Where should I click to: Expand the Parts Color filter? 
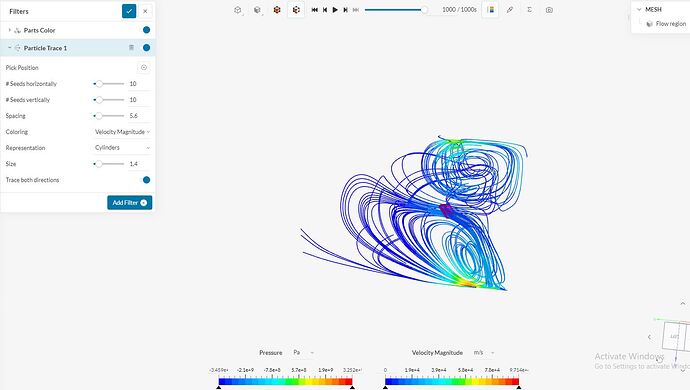coord(10,30)
